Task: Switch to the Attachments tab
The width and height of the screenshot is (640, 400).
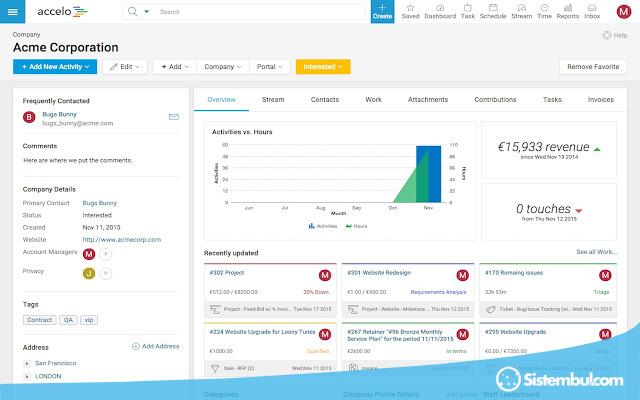Action: coord(428,100)
